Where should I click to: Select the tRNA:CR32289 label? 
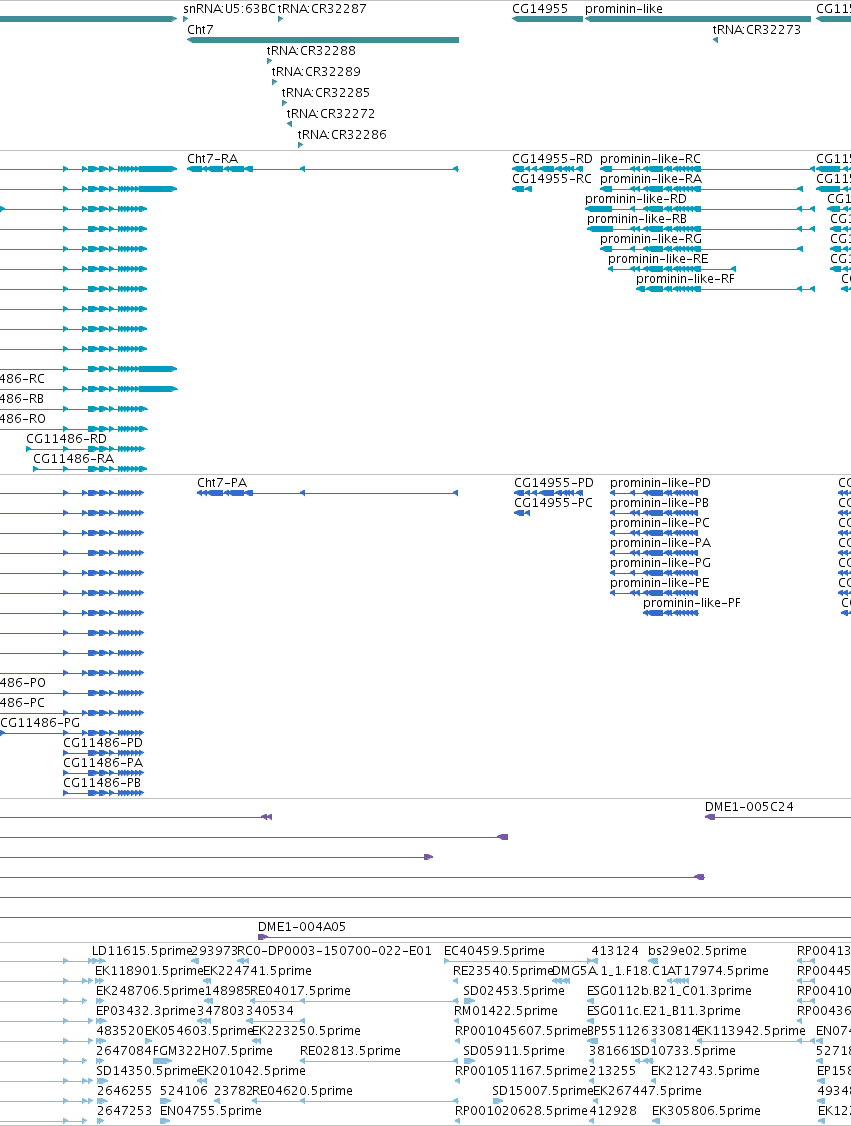click(316, 71)
